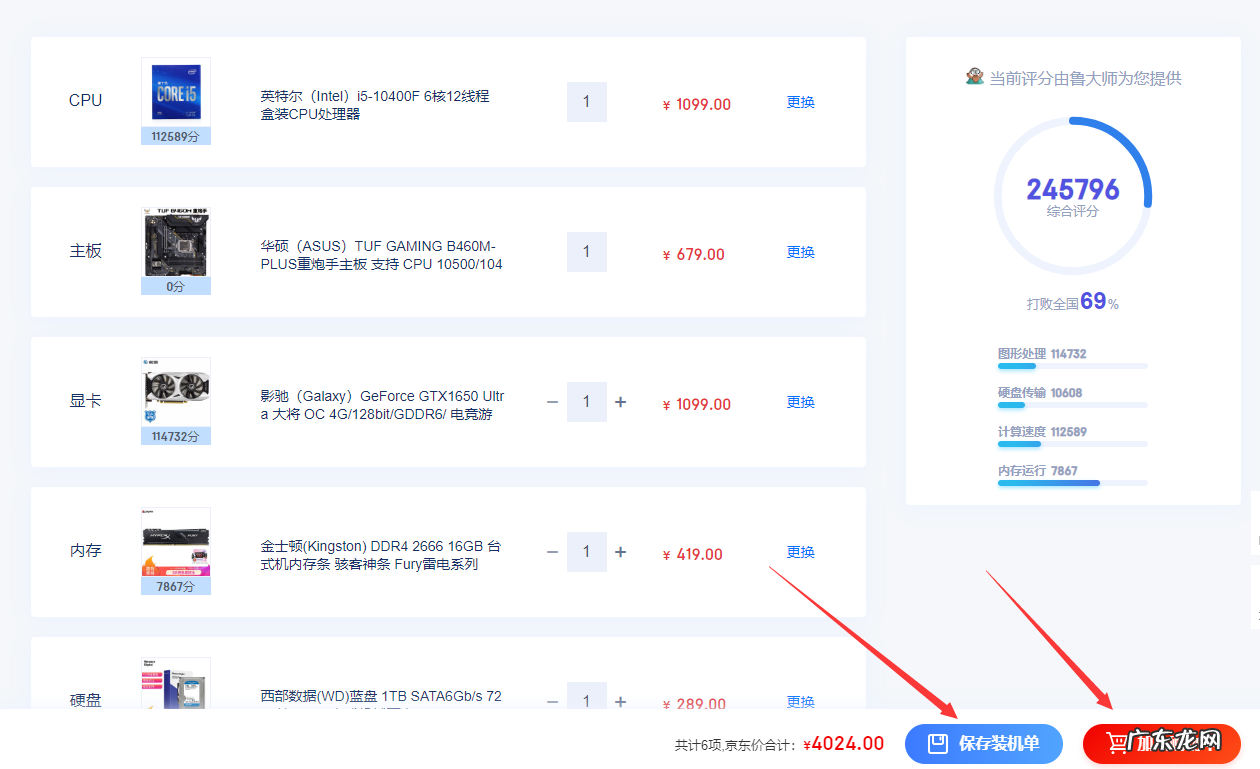Viewport: 1260px width, 769px height.
Task: Click the 245796 综合评分 score gauge
Action: [x=1073, y=196]
